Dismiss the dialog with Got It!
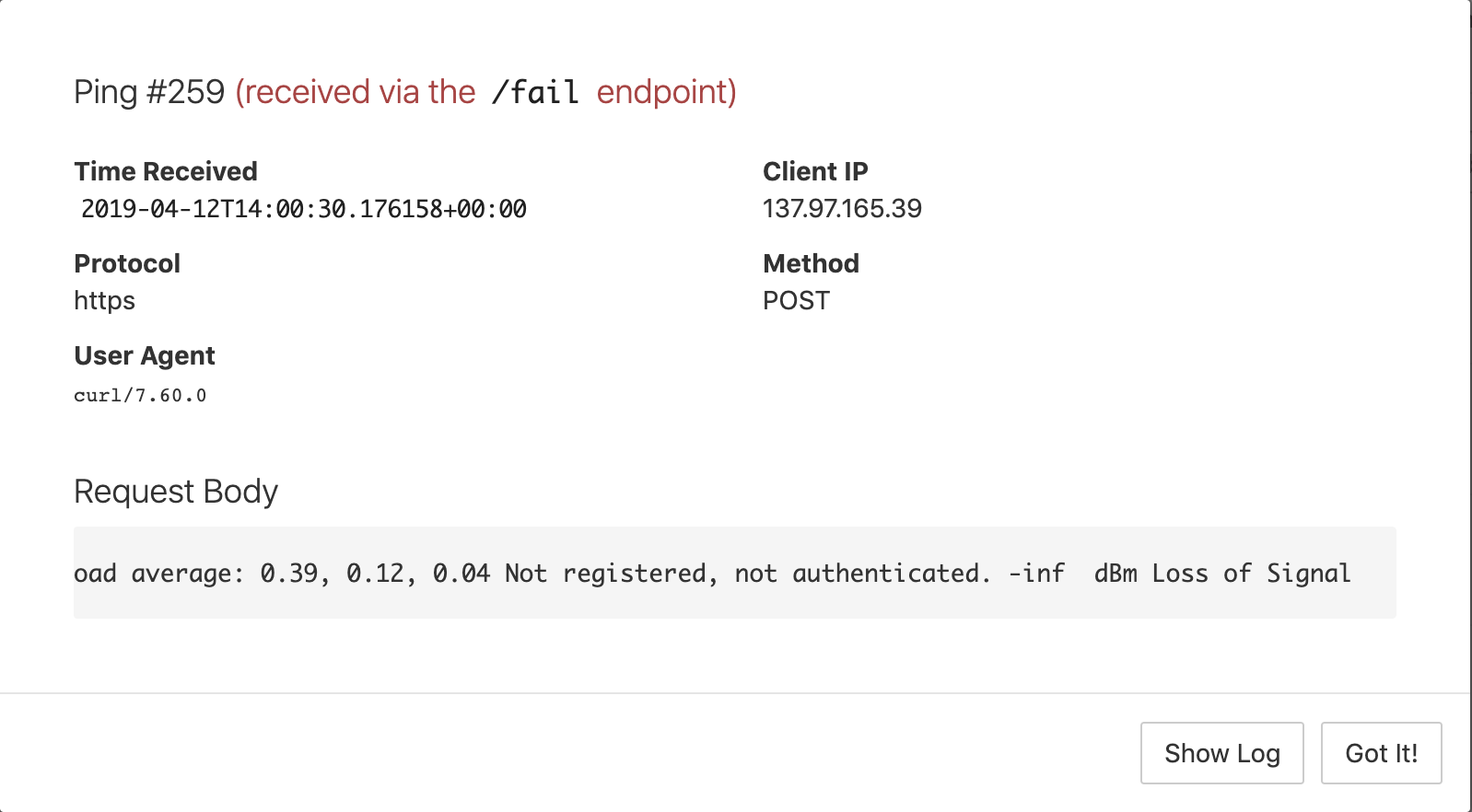 click(x=1381, y=753)
